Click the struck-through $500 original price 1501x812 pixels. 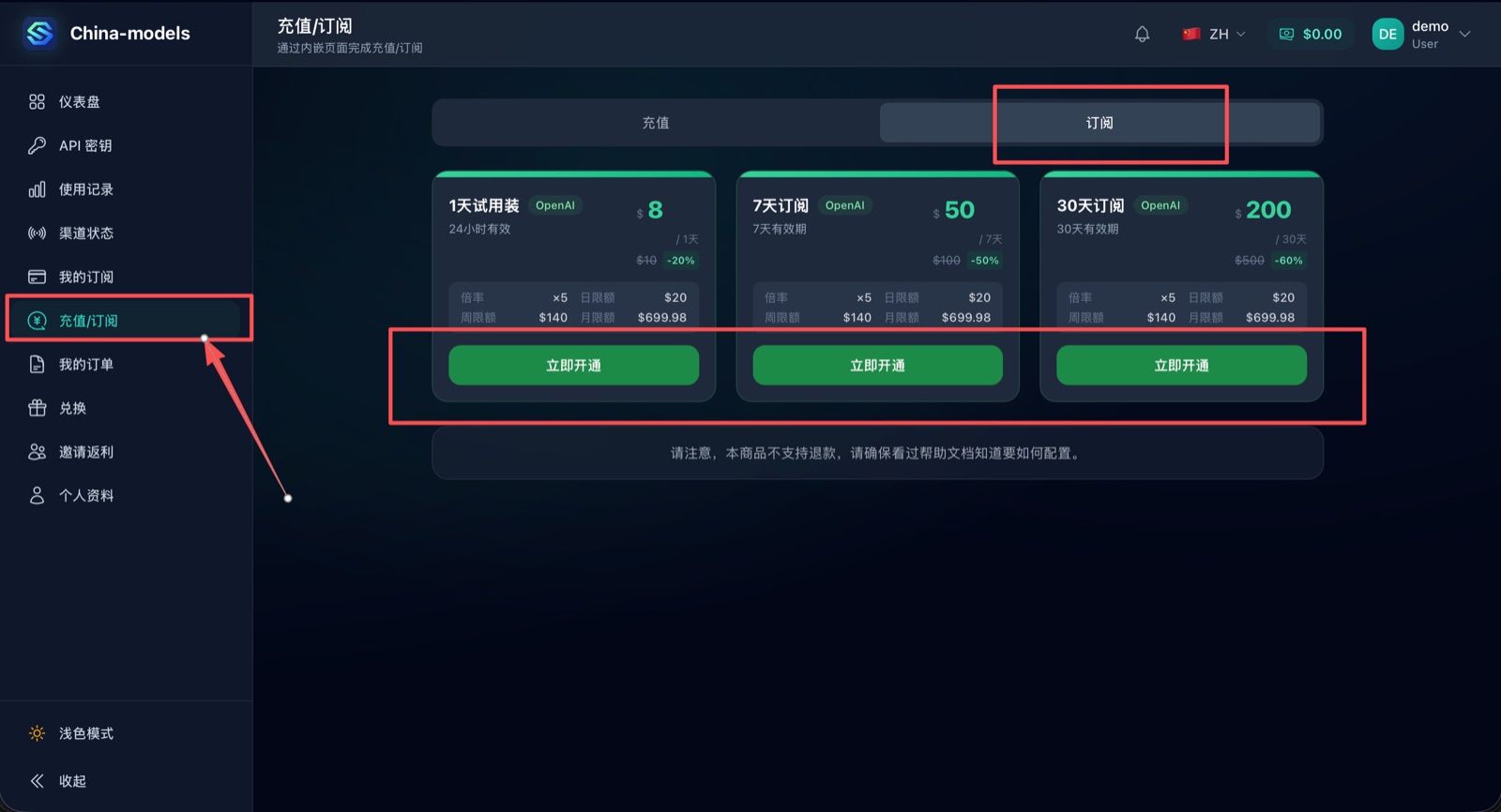(x=1250, y=261)
